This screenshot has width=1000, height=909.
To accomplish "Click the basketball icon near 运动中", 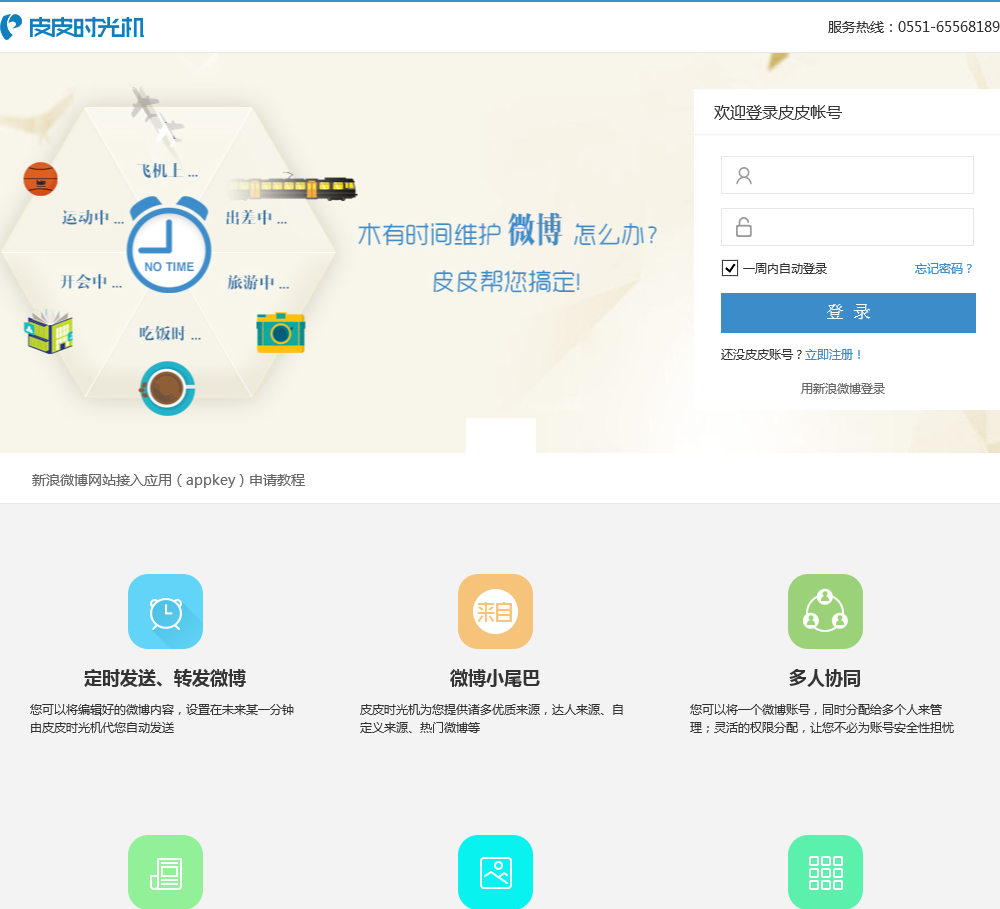I will [40, 179].
